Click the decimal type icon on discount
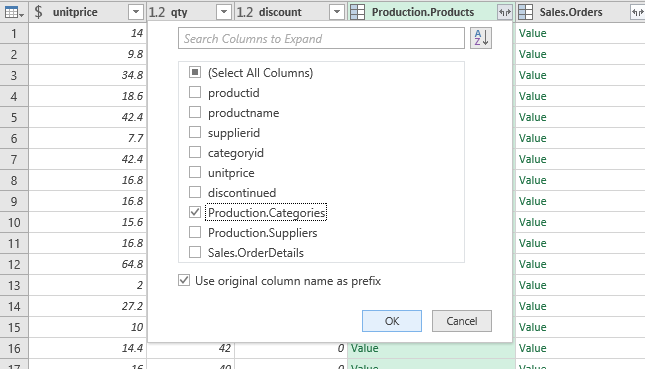Screen dimensions: 645x369 pyautogui.click(x=245, y=12)
